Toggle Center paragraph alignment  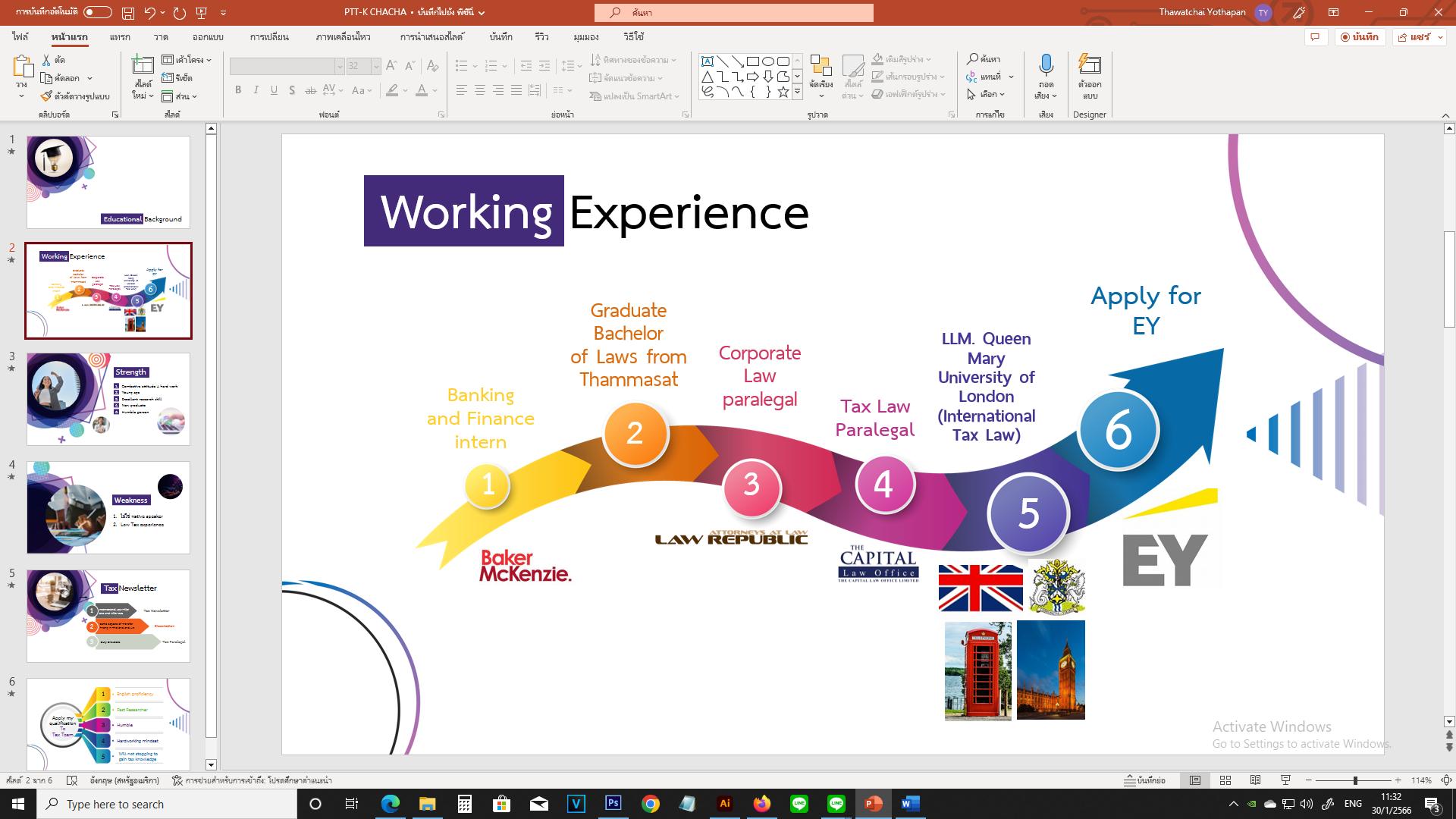479,90
